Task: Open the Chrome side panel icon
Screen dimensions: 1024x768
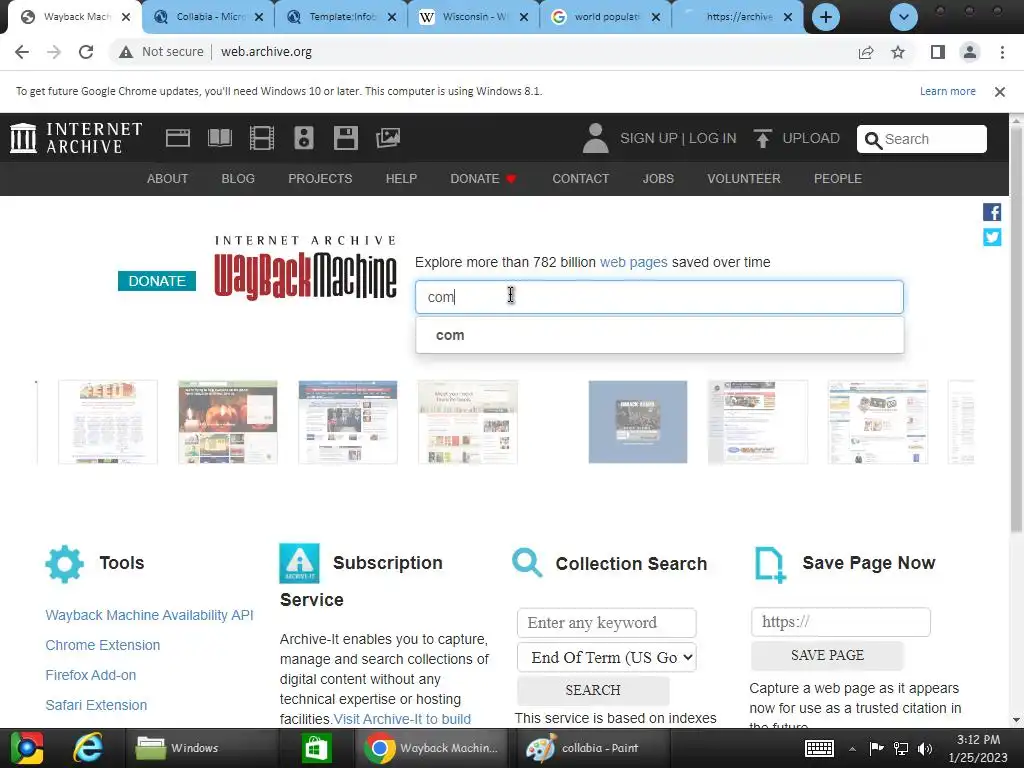Action: [938, 52]
